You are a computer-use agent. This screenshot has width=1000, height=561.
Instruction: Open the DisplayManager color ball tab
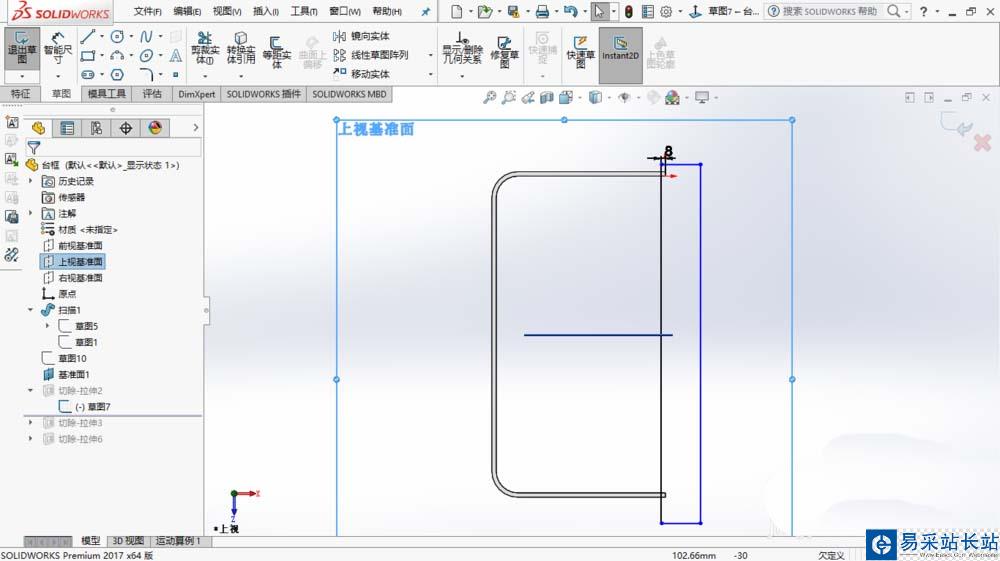click(155, 128)
